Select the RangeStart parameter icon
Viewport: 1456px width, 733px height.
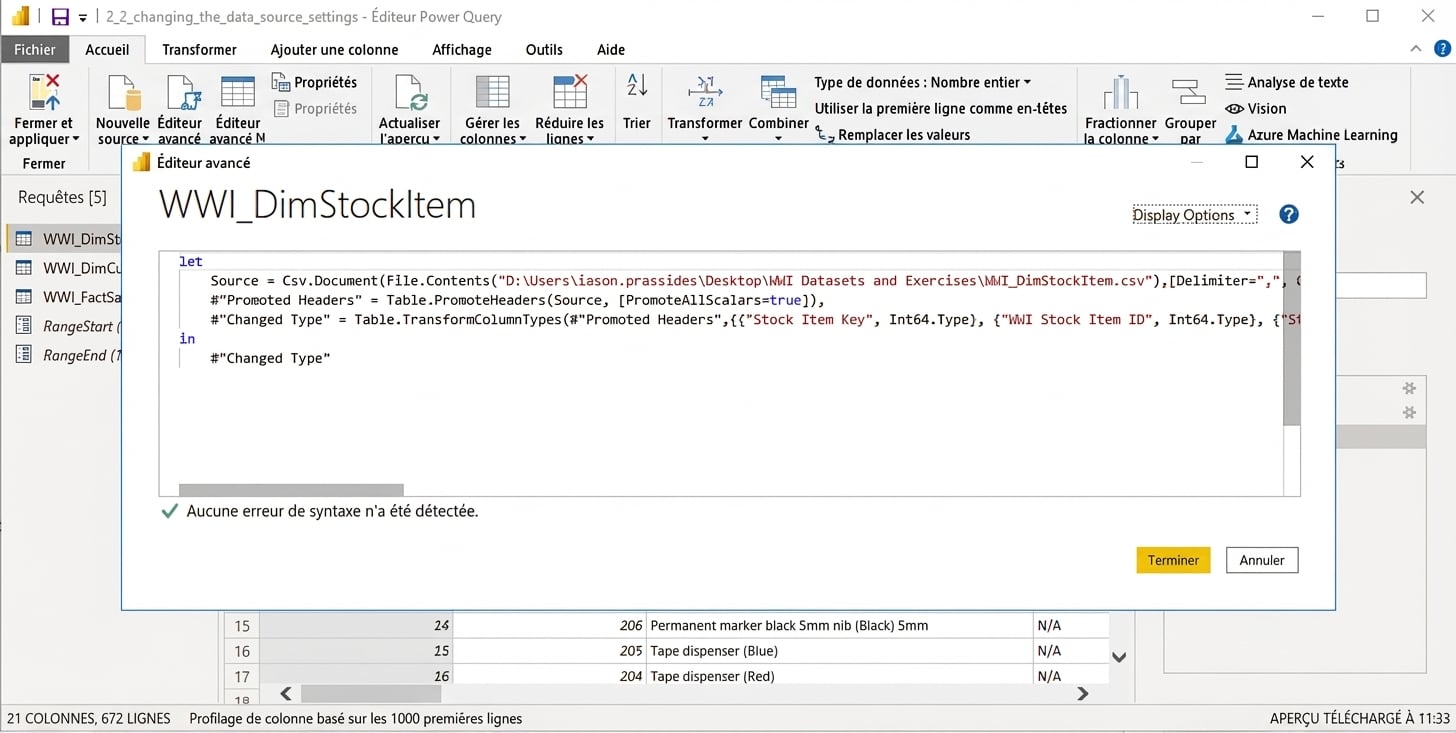(x=23, y=326)
